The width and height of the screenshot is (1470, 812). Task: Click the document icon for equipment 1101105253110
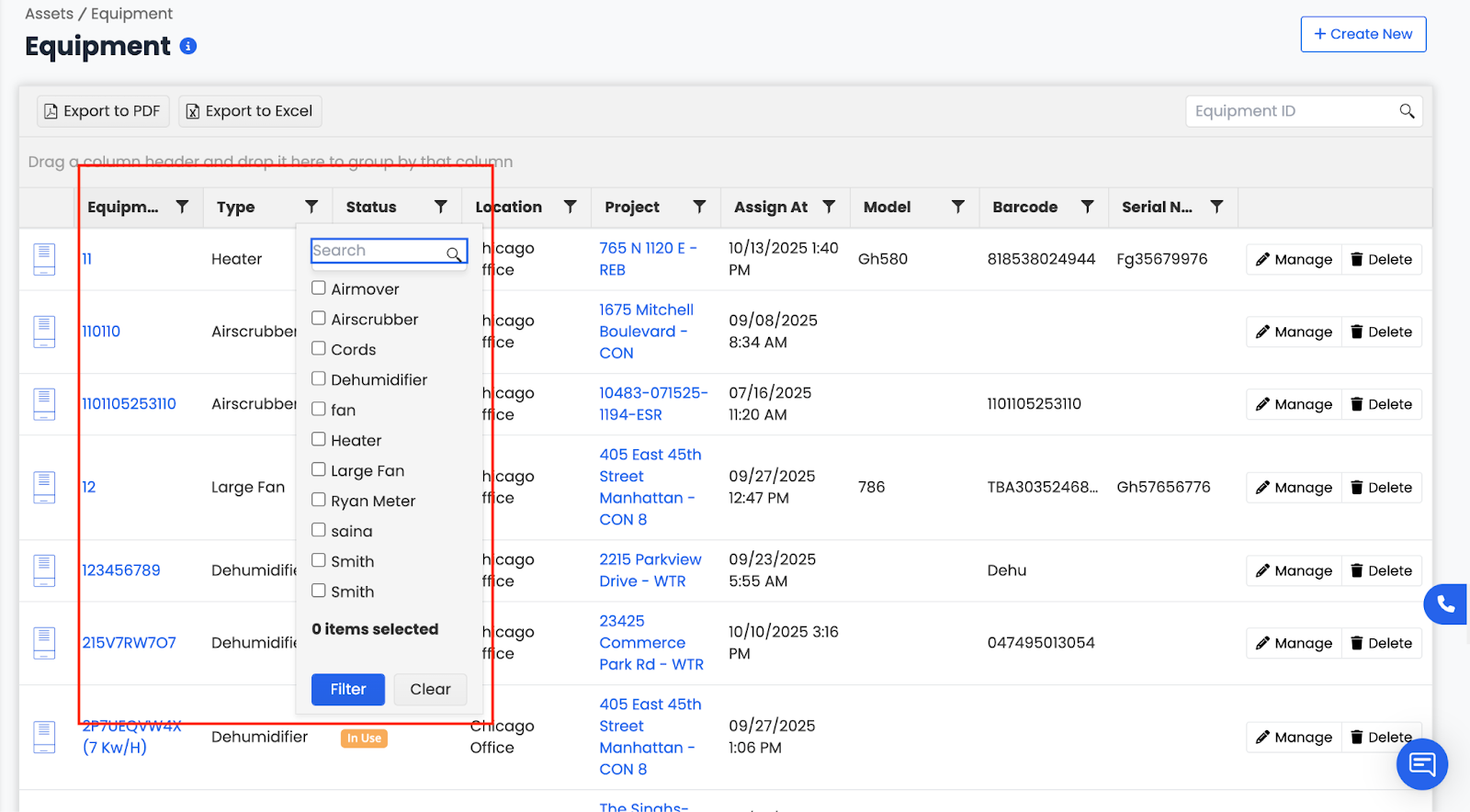(44, 404)
